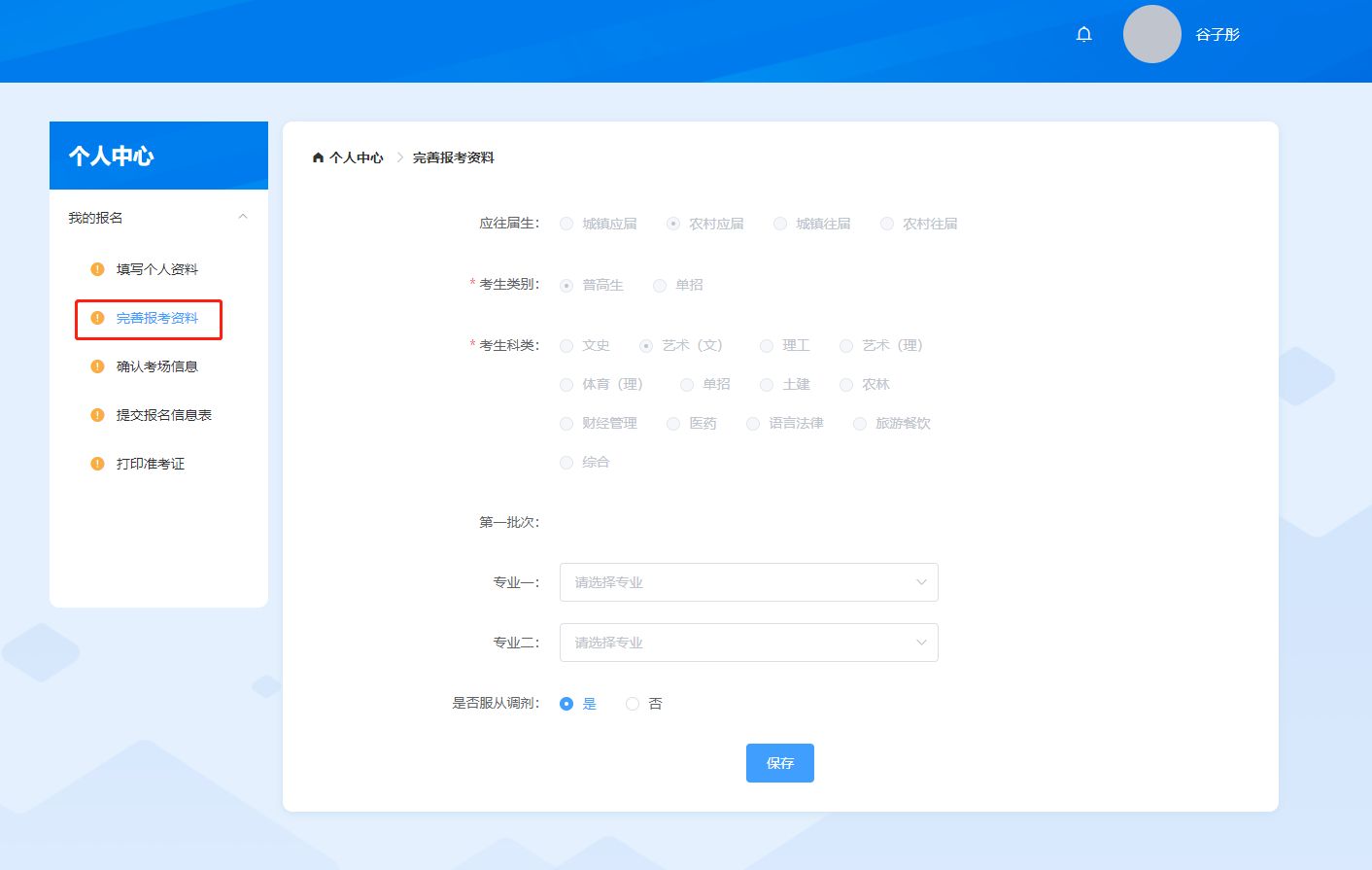Select 城镇应届 radio option

(x=599, y=224)
